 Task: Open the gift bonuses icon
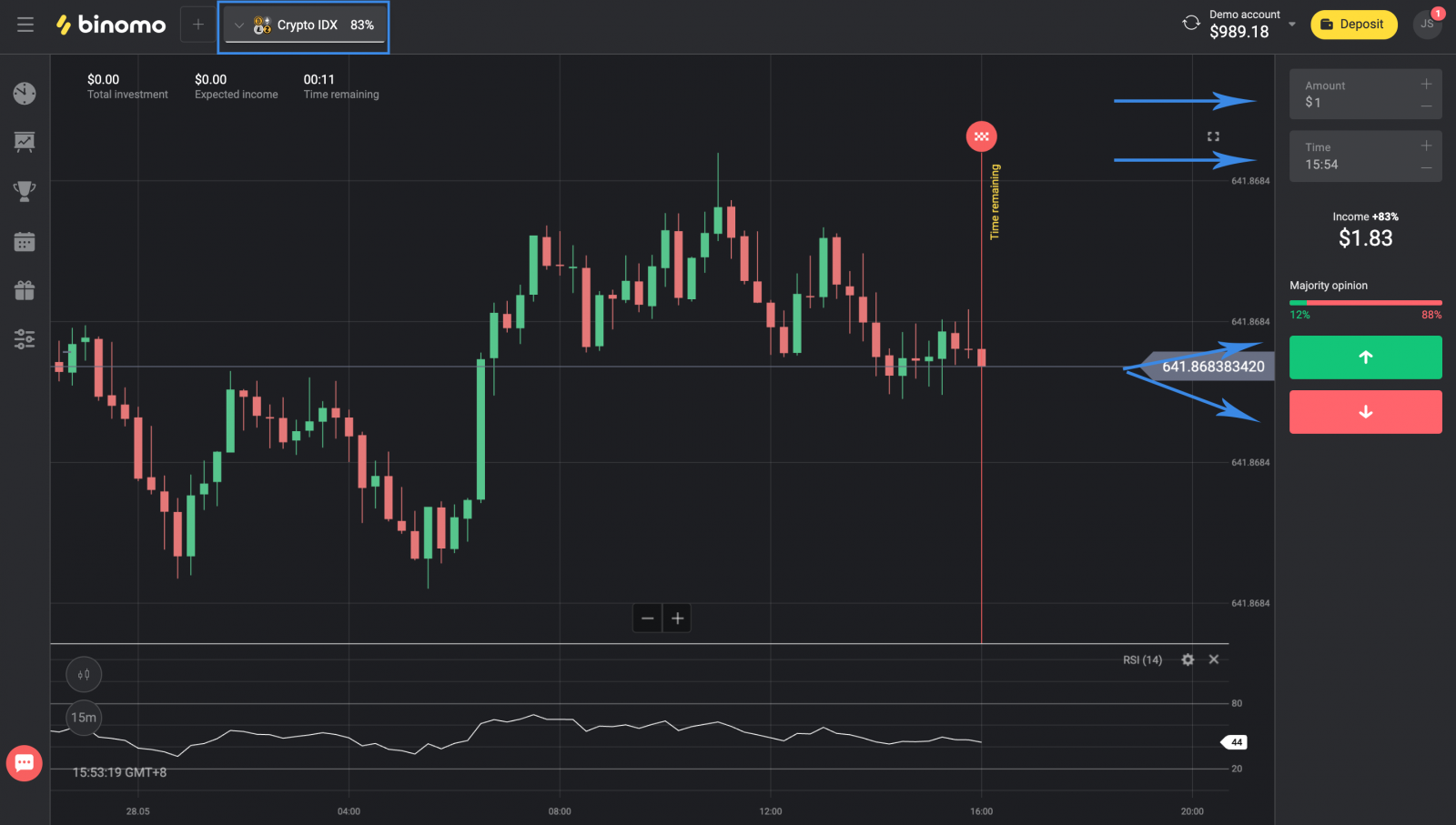point(25,290)
